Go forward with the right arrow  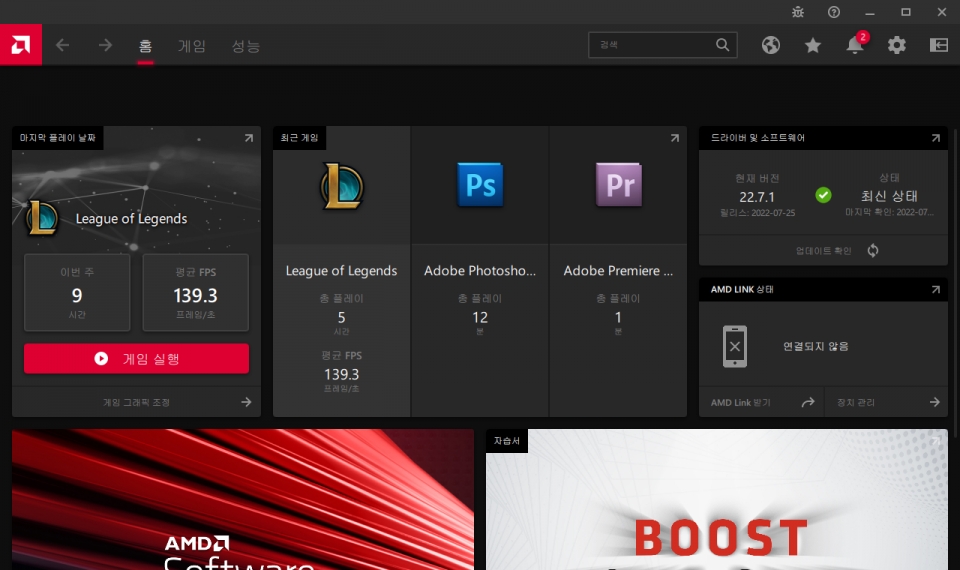tap(105, 45)
